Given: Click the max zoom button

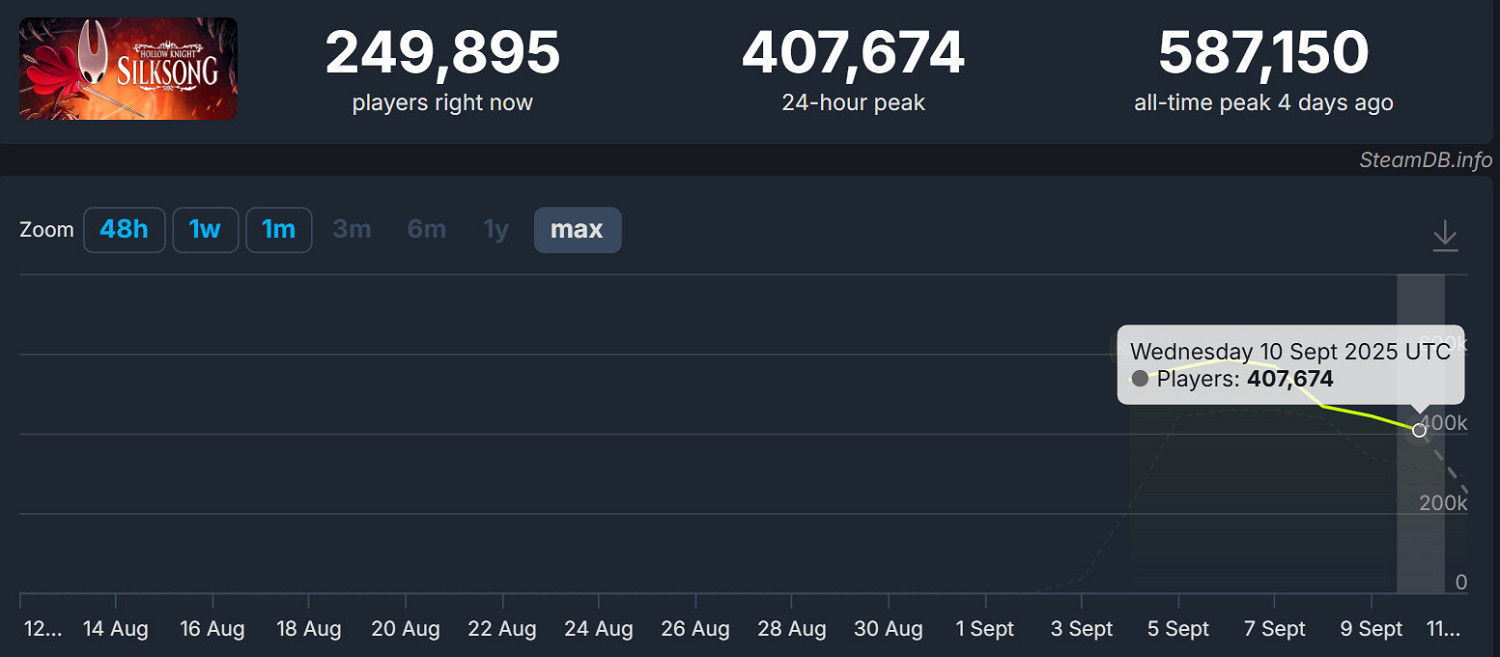Looking at the screenshot, I should tap(577, 230).
